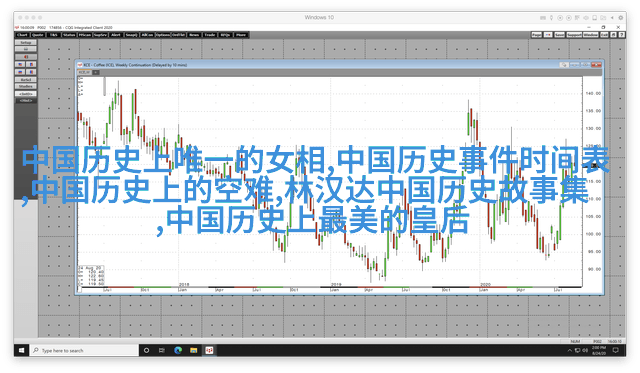Expand the More toolbar options

241,35
